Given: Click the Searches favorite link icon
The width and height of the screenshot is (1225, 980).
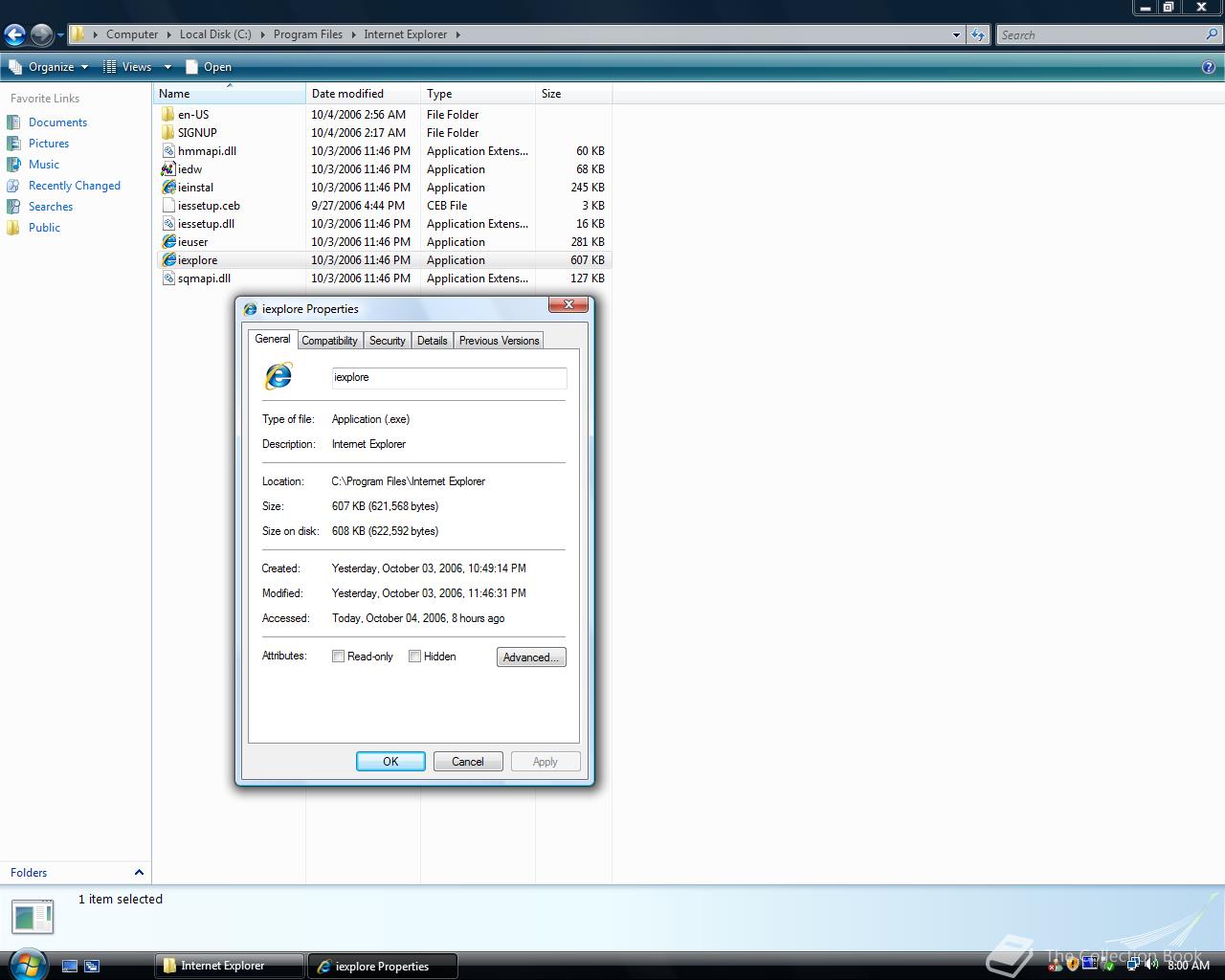Looking at the screenshot, I should coord(13,207).
